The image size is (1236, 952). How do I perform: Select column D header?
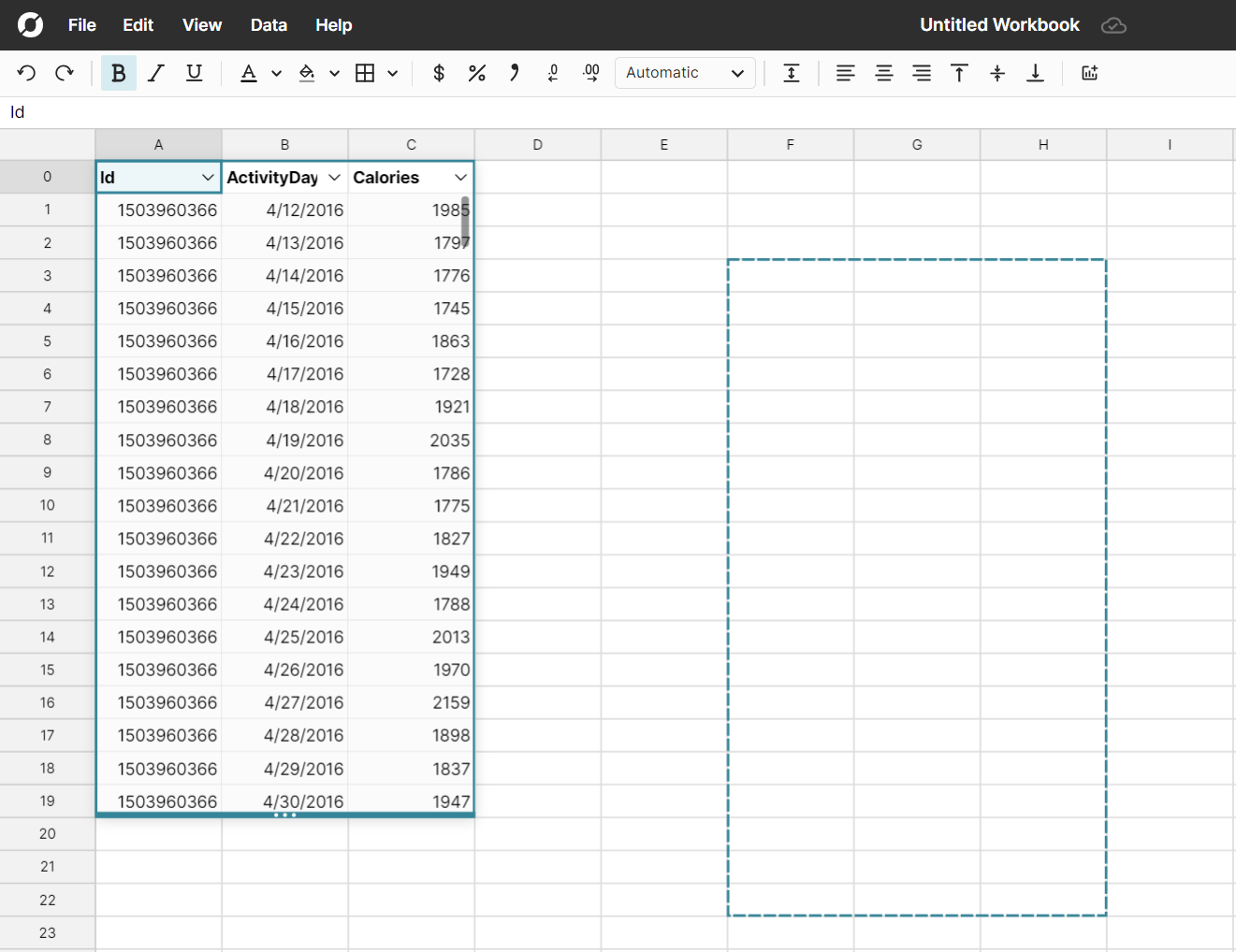[x=538, y=145]
